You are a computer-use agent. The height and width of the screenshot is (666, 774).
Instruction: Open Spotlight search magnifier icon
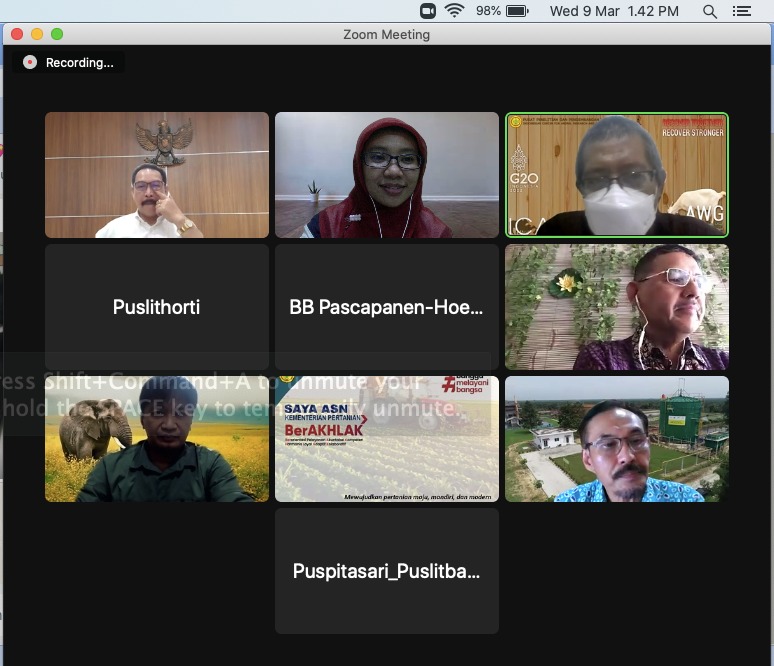click(709, 11)
